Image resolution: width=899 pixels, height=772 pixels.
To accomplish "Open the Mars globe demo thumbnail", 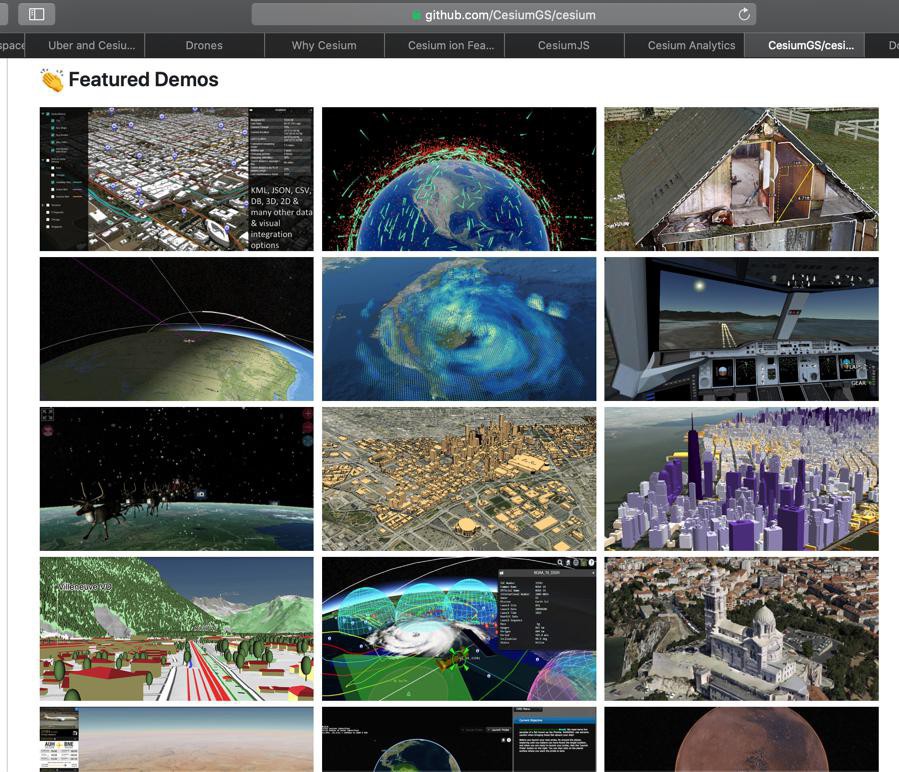I will pos(741,739).
